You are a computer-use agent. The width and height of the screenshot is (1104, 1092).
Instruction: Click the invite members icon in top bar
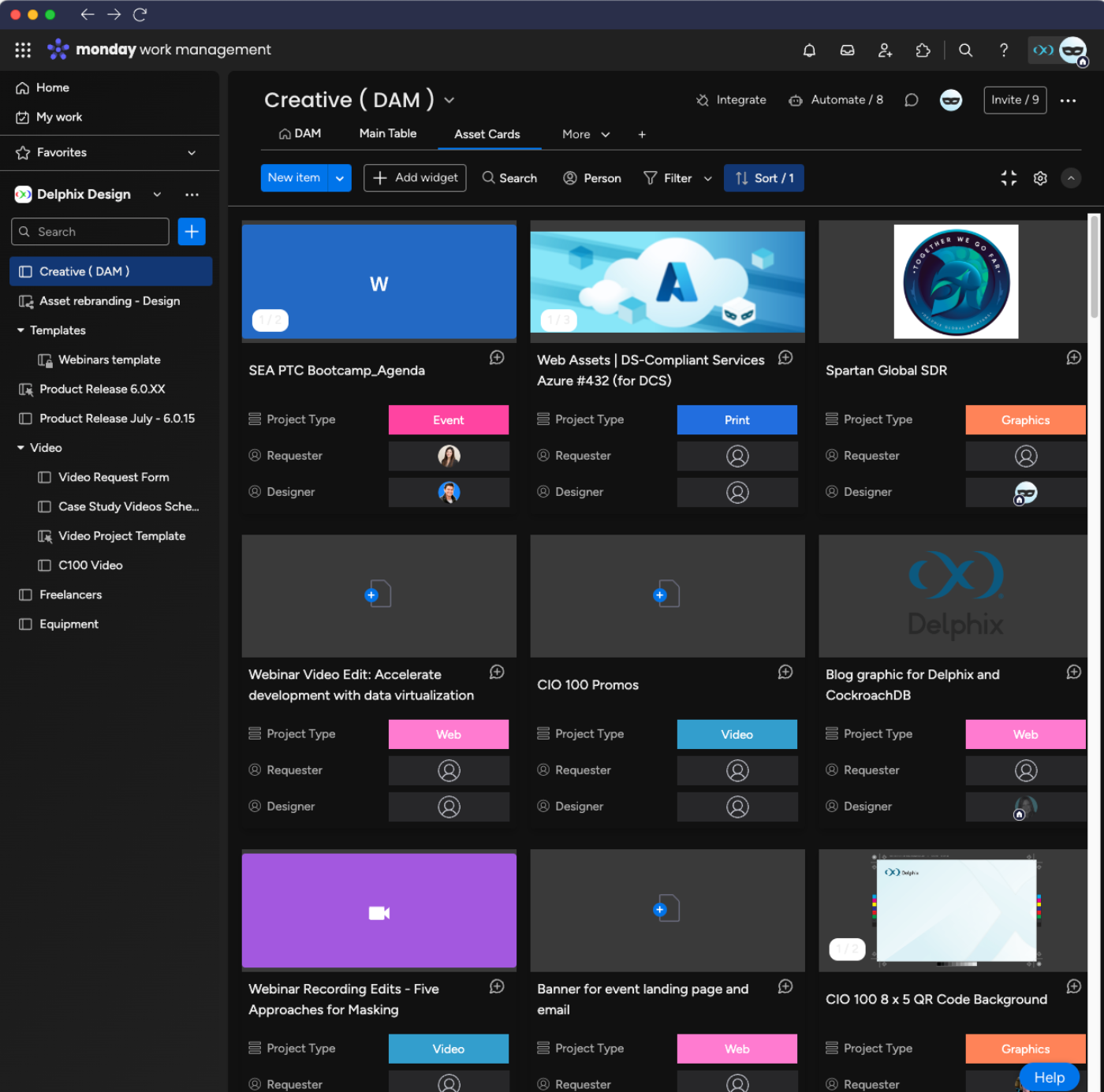(x=885, y=50)
